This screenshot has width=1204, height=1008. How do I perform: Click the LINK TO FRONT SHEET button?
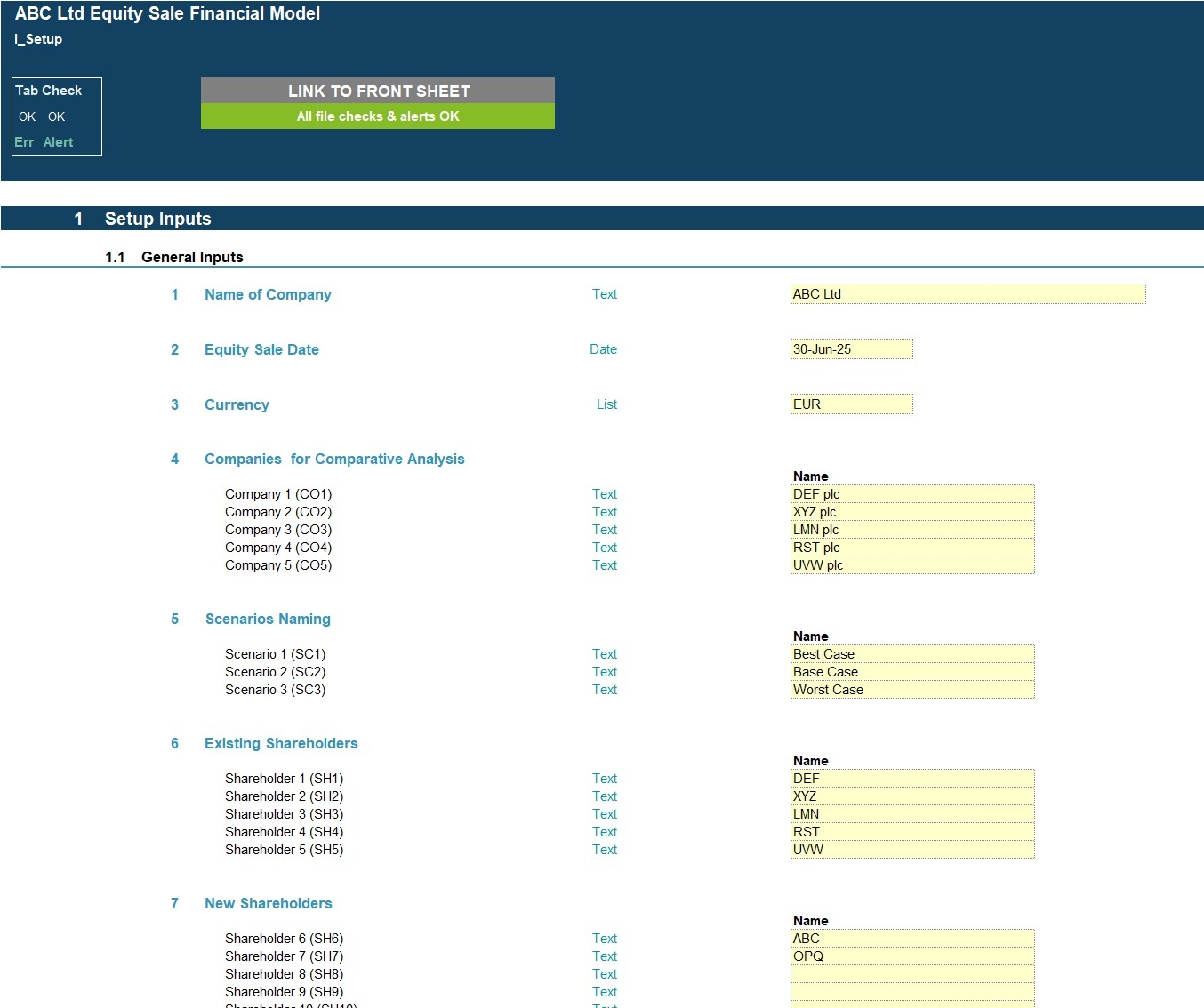(377, 90)
